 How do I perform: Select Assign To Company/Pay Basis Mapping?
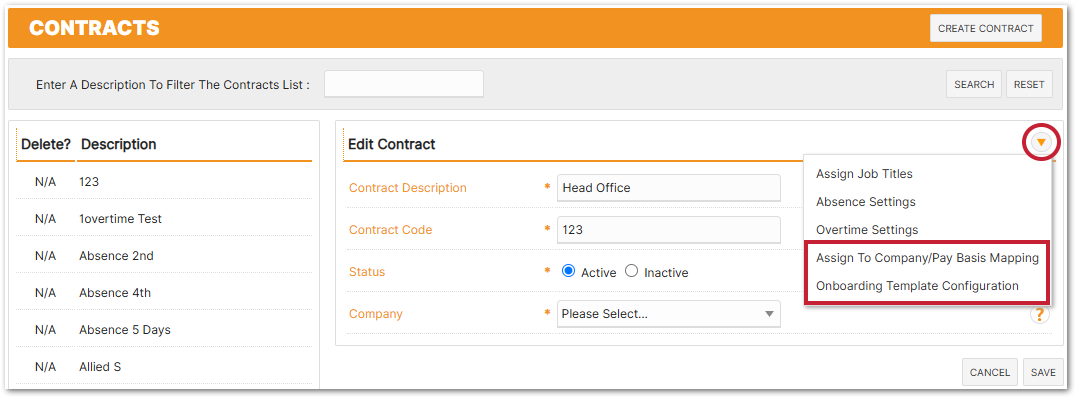[x=927, y=258]
